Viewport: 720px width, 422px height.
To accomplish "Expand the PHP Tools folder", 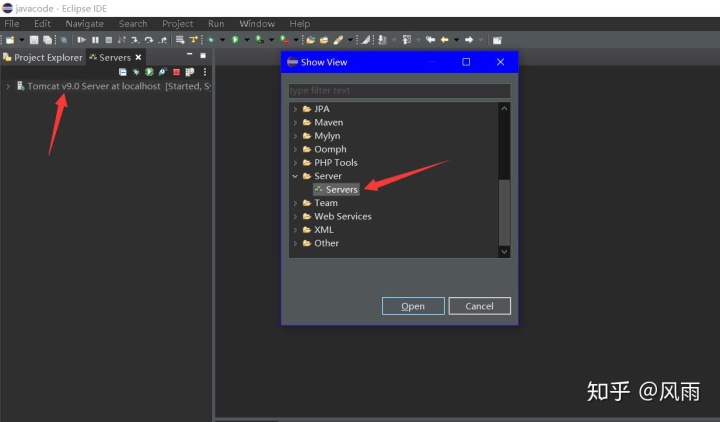I will pyautogui.click(x=295, y=163).
